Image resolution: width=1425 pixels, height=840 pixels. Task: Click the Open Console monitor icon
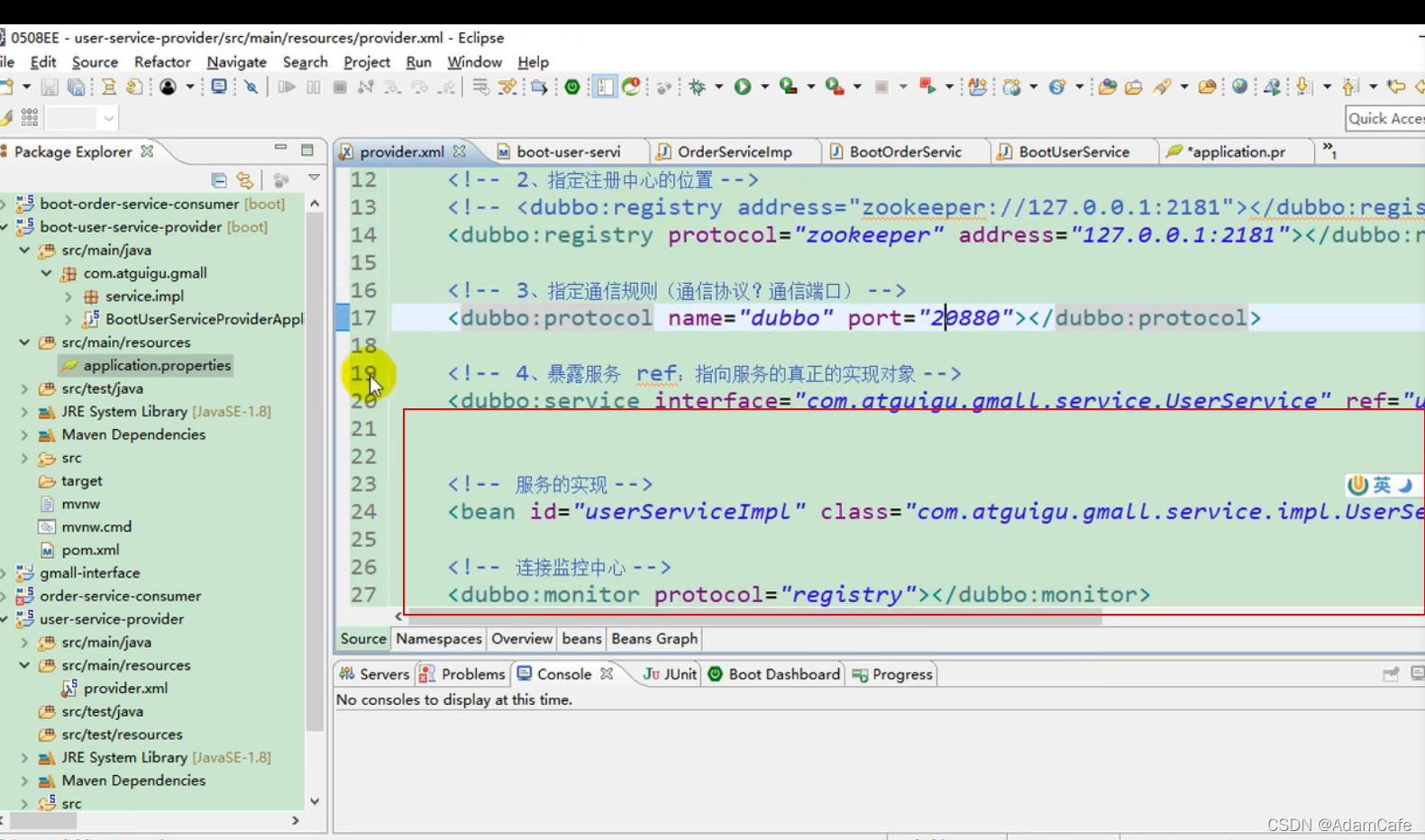218,87
